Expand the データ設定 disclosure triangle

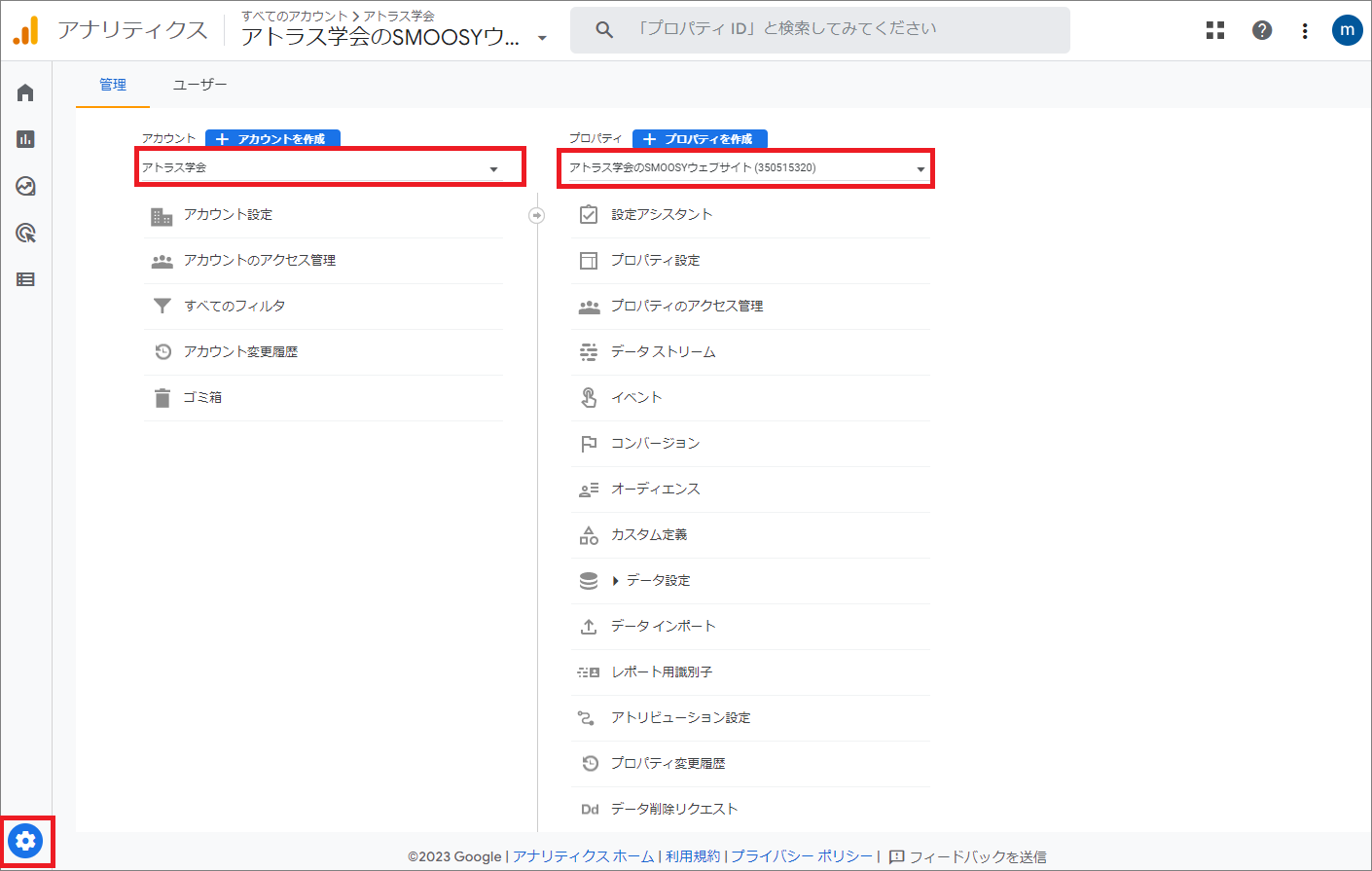click(616, 581)
